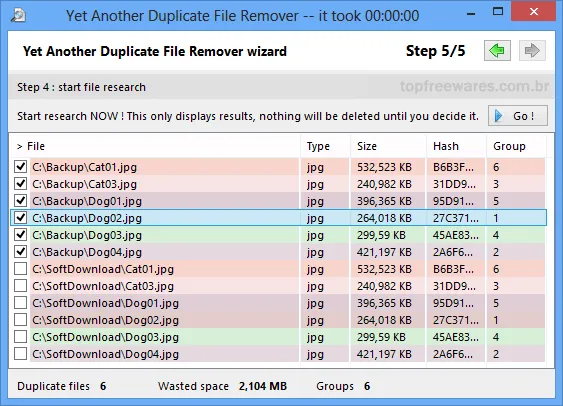
Task: Uncheck C:\Backup\Dog01.jpg checkbox
Action: 20,201
